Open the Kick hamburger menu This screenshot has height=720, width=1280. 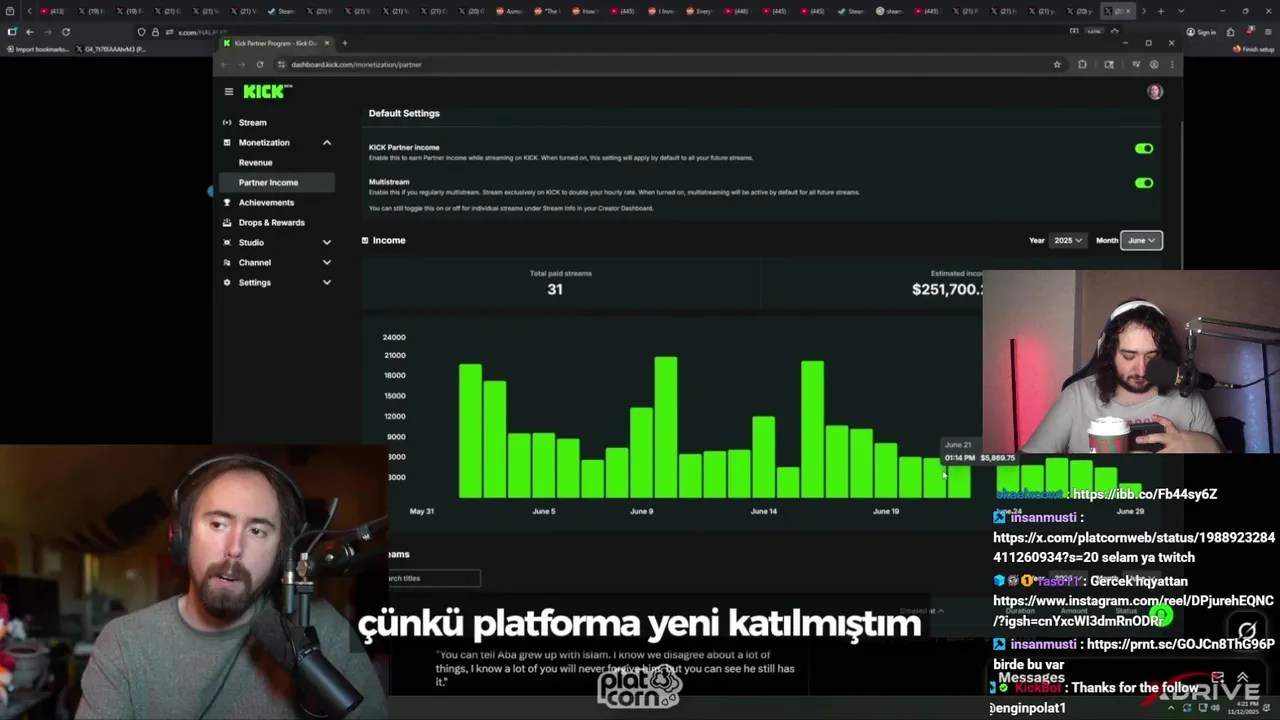[x=229, y=92]
